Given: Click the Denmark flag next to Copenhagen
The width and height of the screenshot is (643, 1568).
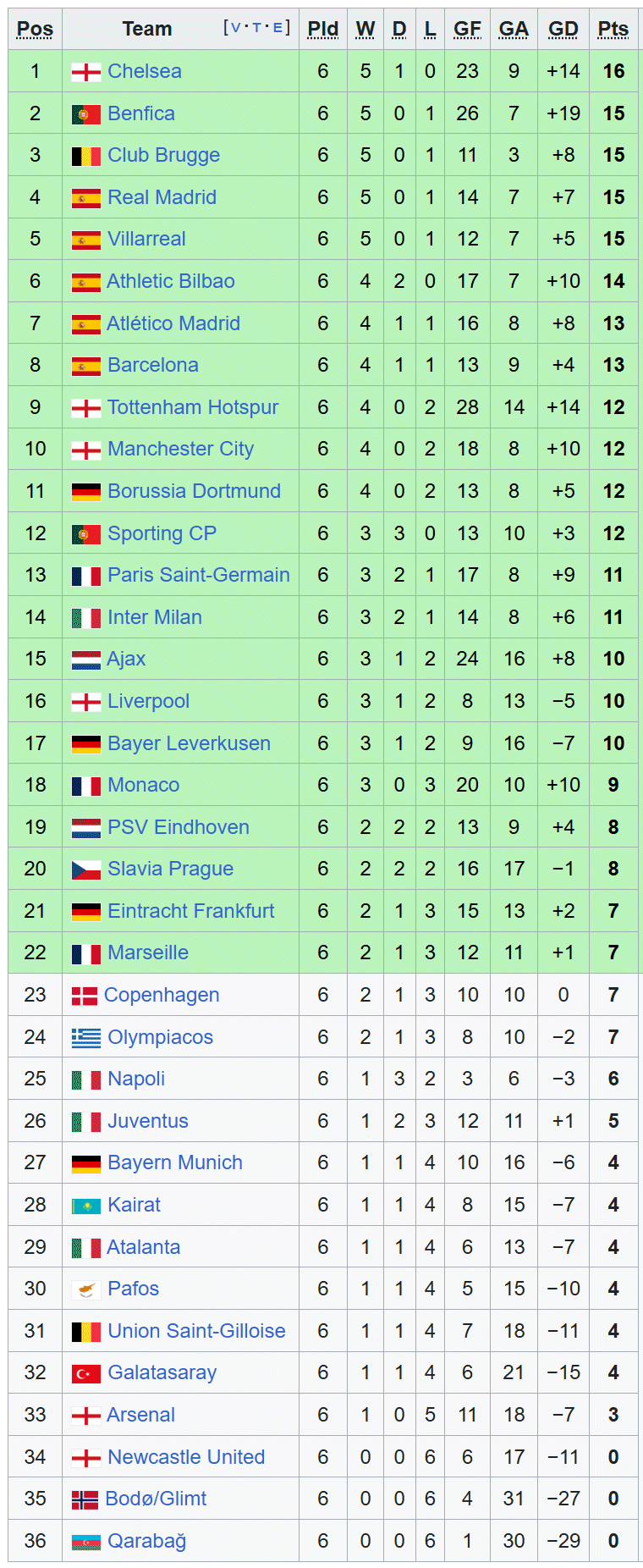Looking at the screenshot, I should click(x=85, y=996).
